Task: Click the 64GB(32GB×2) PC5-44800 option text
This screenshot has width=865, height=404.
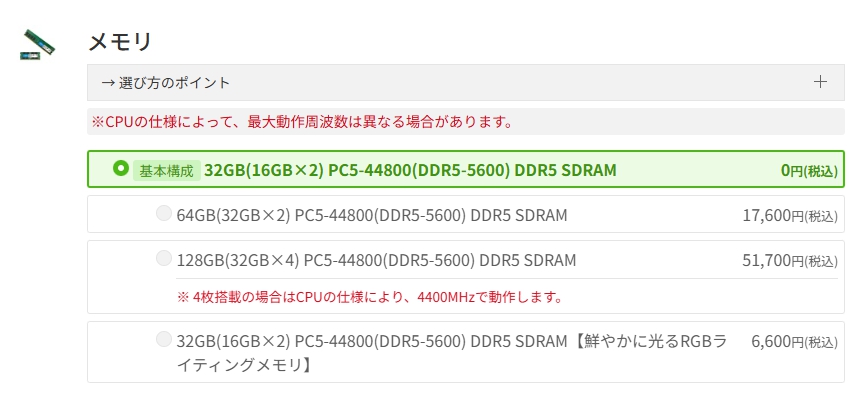Action: point(371,214)
